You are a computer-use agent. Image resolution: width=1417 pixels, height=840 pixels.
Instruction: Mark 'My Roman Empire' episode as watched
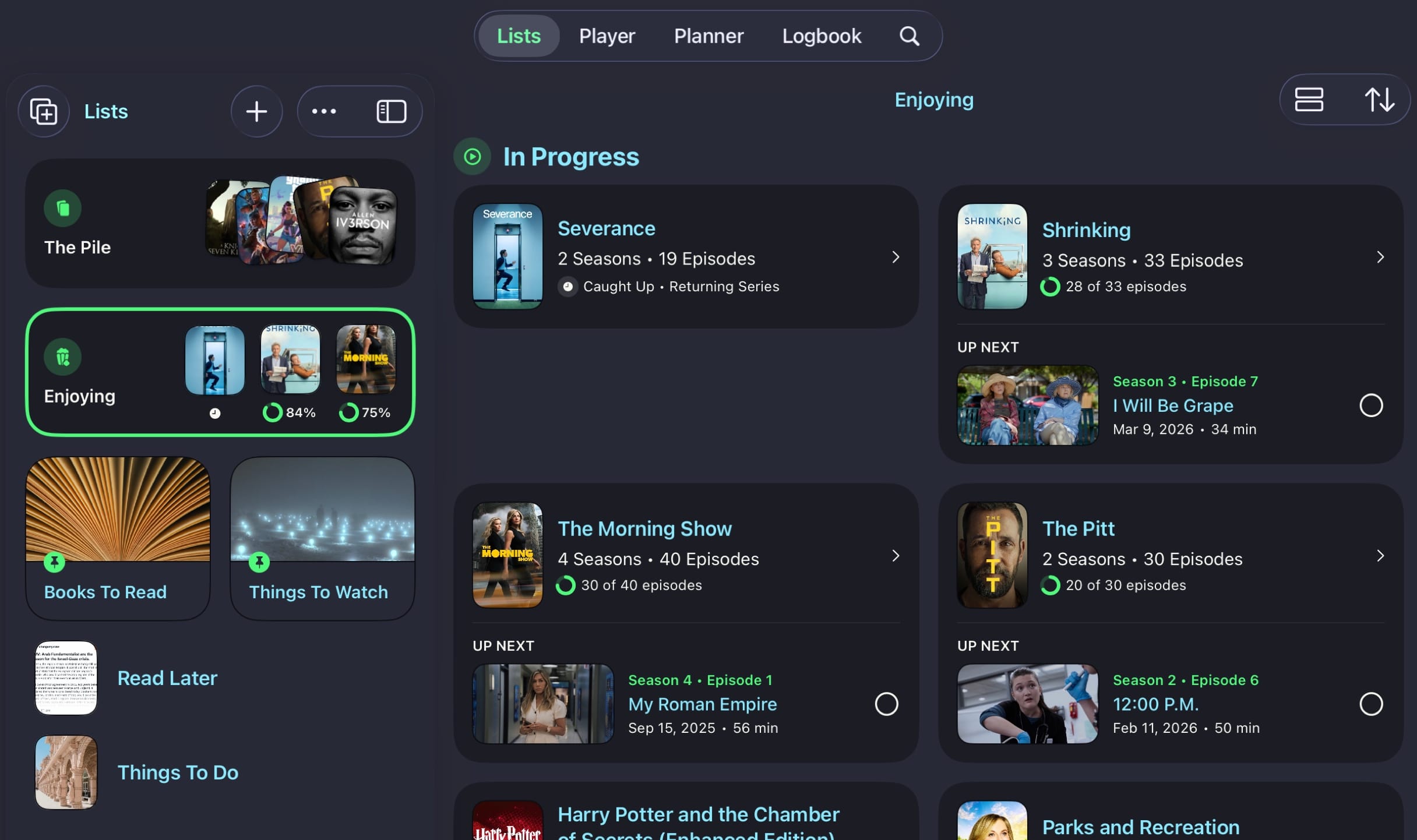click(887, 704)
